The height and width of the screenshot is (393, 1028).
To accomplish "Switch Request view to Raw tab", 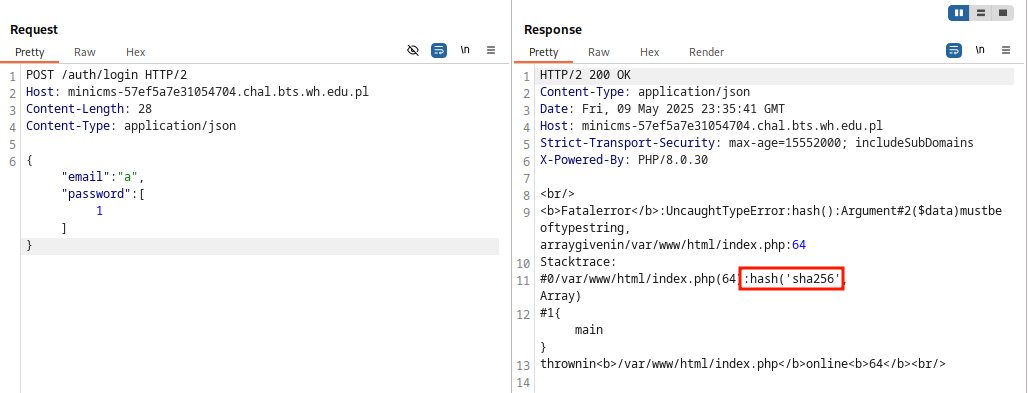I will pos(85,52).
